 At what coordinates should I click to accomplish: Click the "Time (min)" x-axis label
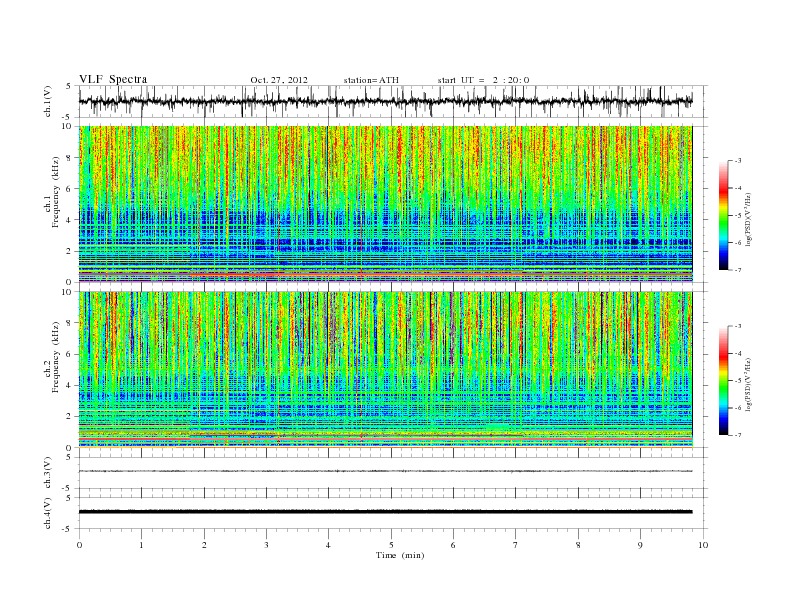400,555
